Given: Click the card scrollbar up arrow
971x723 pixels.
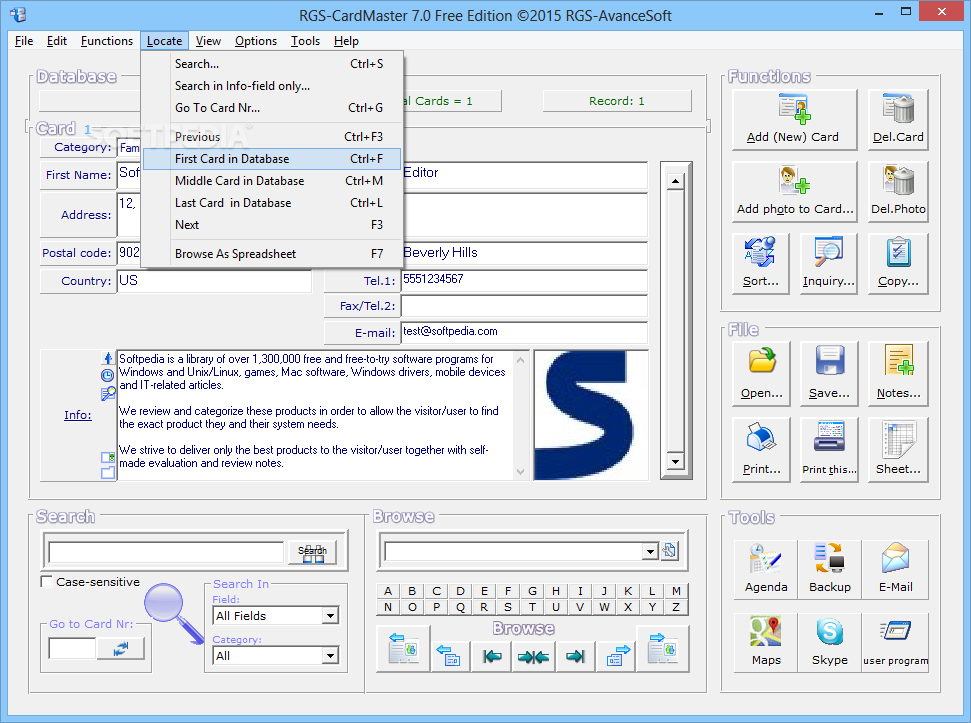Looking at the screenshot, I should 675,181.
